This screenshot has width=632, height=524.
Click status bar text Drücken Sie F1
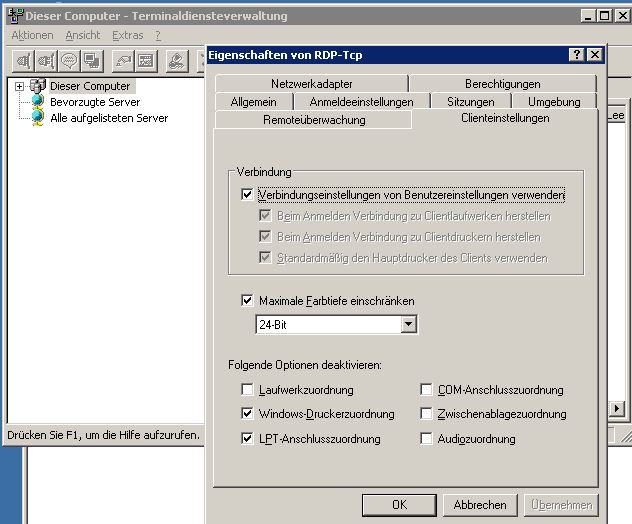pyautogui.click(x=103, y=435)
